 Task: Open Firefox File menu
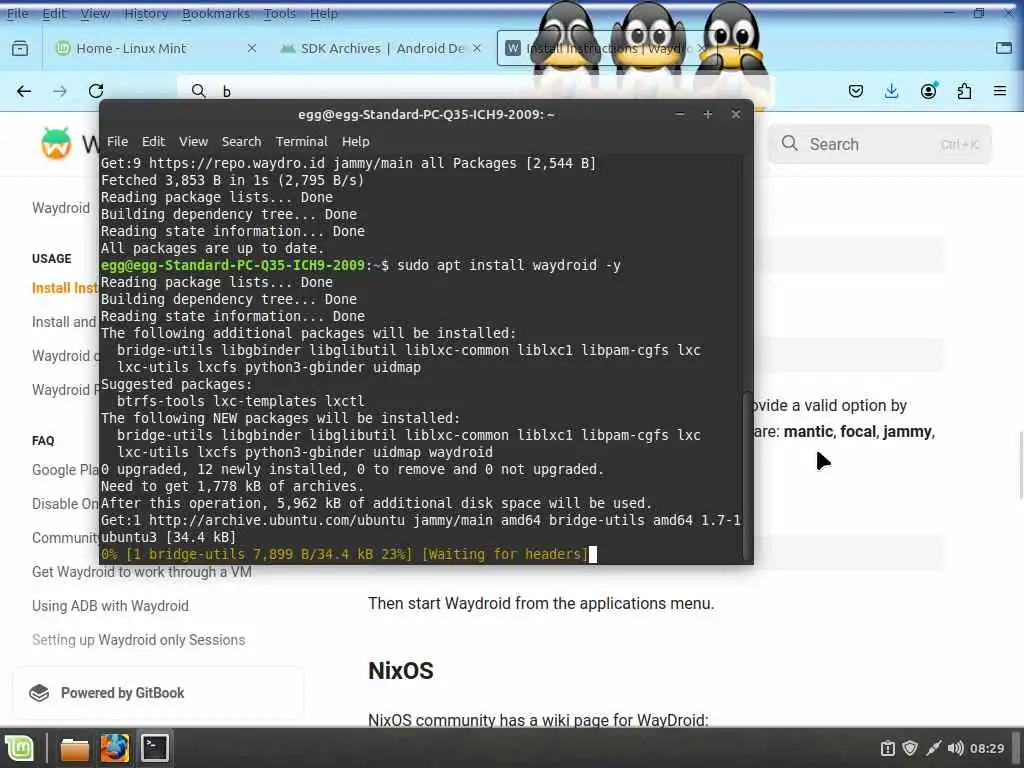(18, 13)
